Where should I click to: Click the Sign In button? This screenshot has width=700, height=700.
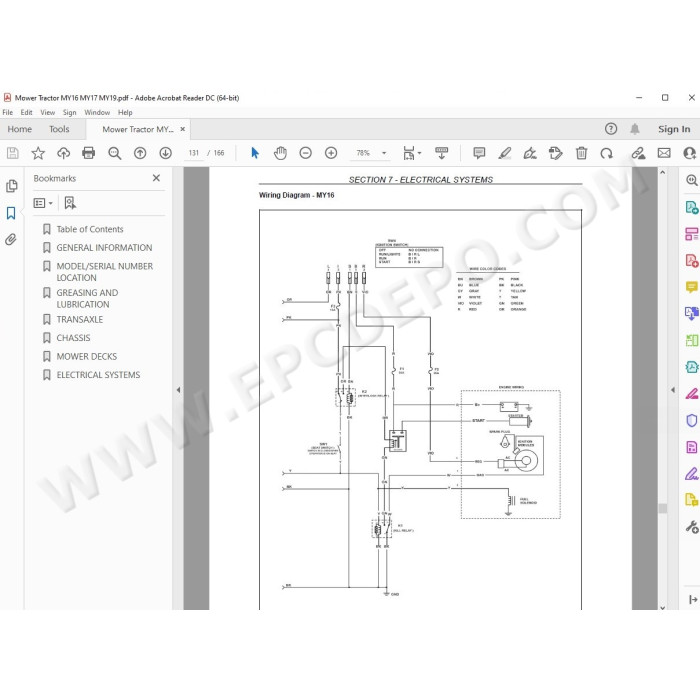pos(674,129)
